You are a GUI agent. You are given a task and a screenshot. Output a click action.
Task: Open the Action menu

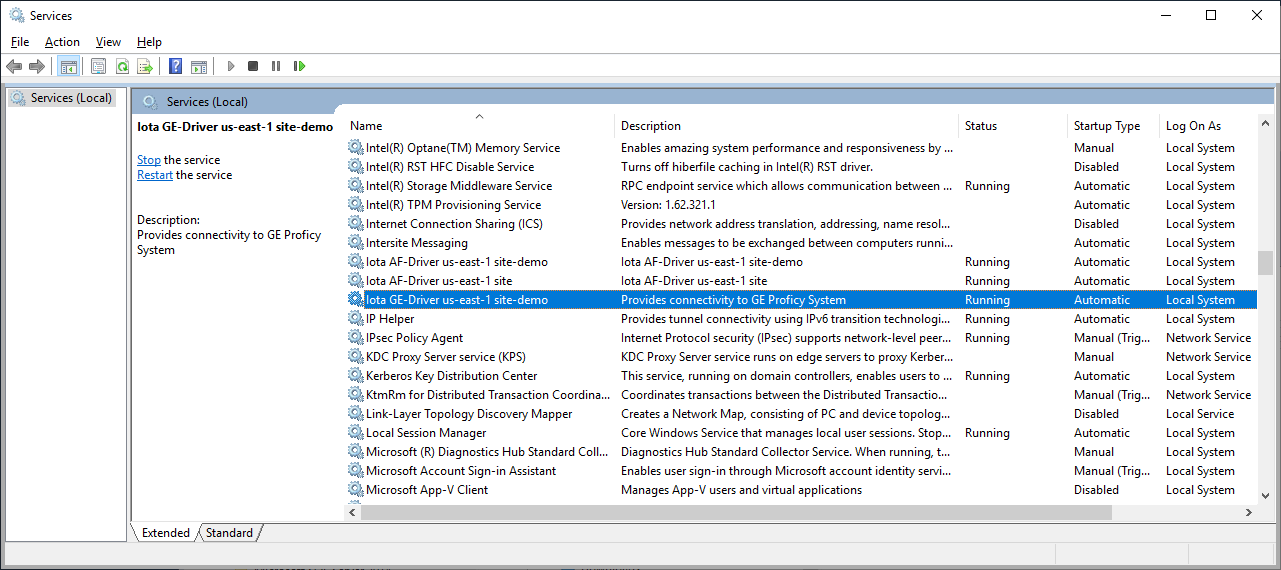pyautogui.click(x=62, y=42)
